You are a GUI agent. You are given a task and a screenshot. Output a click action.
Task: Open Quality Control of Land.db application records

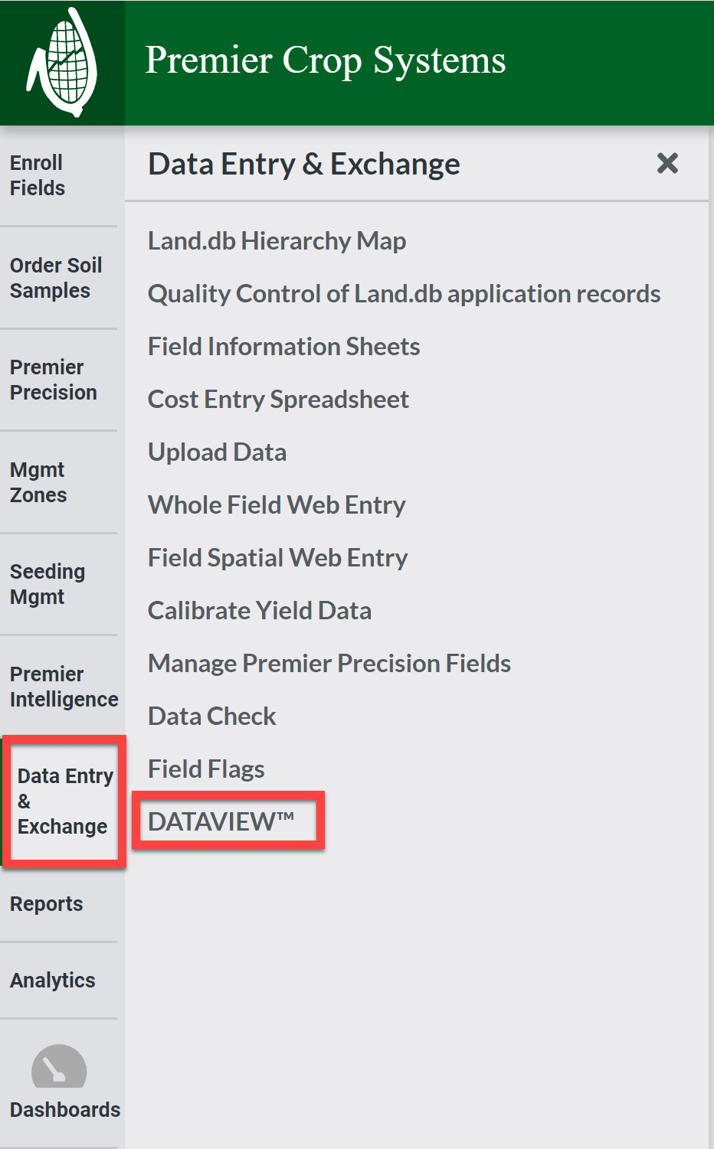pos(404,293)
